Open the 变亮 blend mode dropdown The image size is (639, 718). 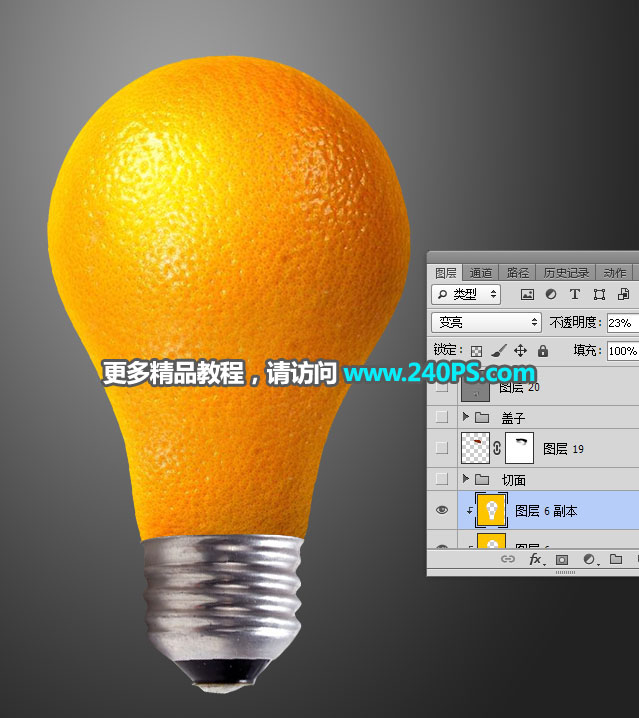tap(486, 322)
